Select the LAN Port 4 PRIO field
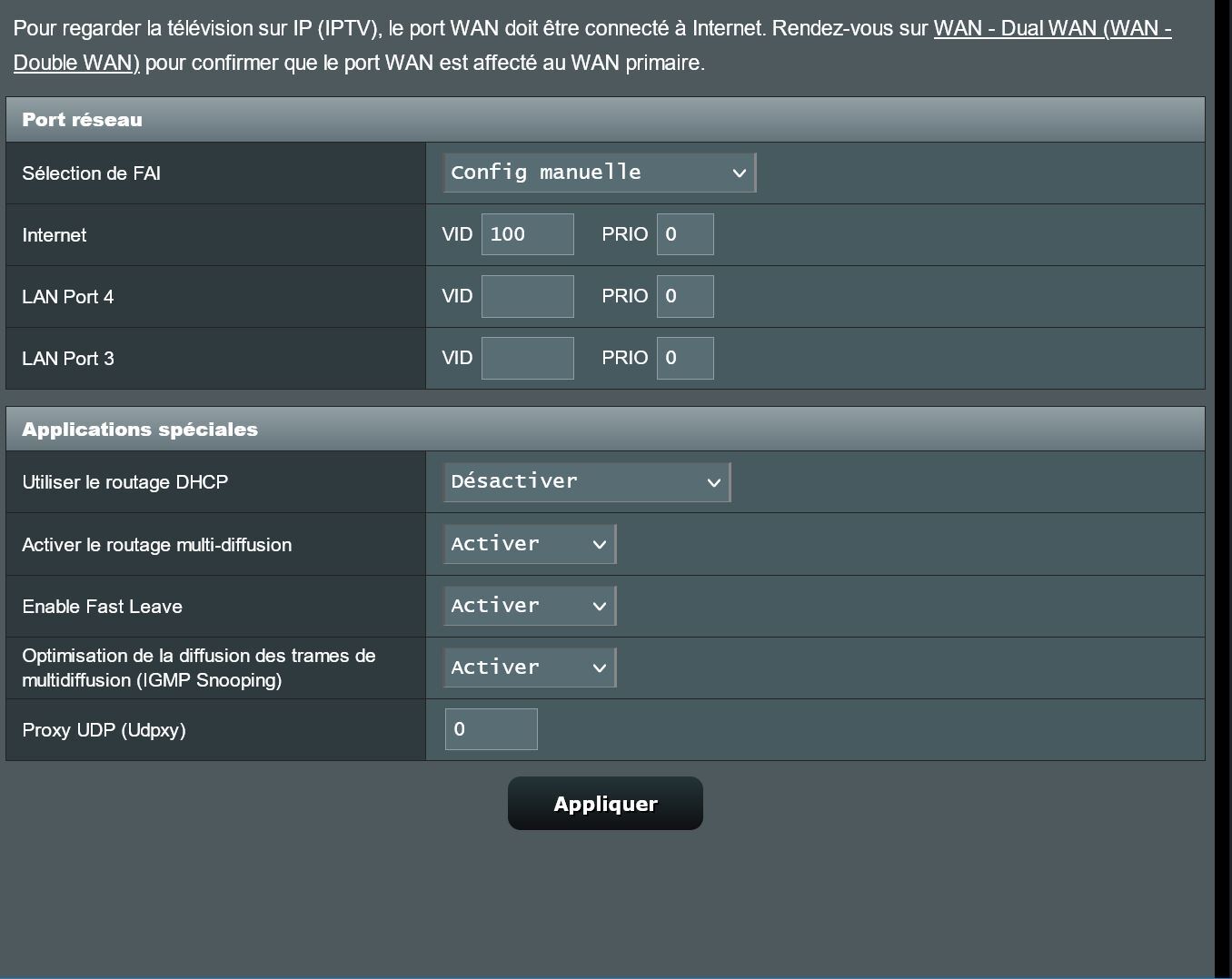Image resolution: width=1232 pixels, height=979 pixels. [685, 296]
